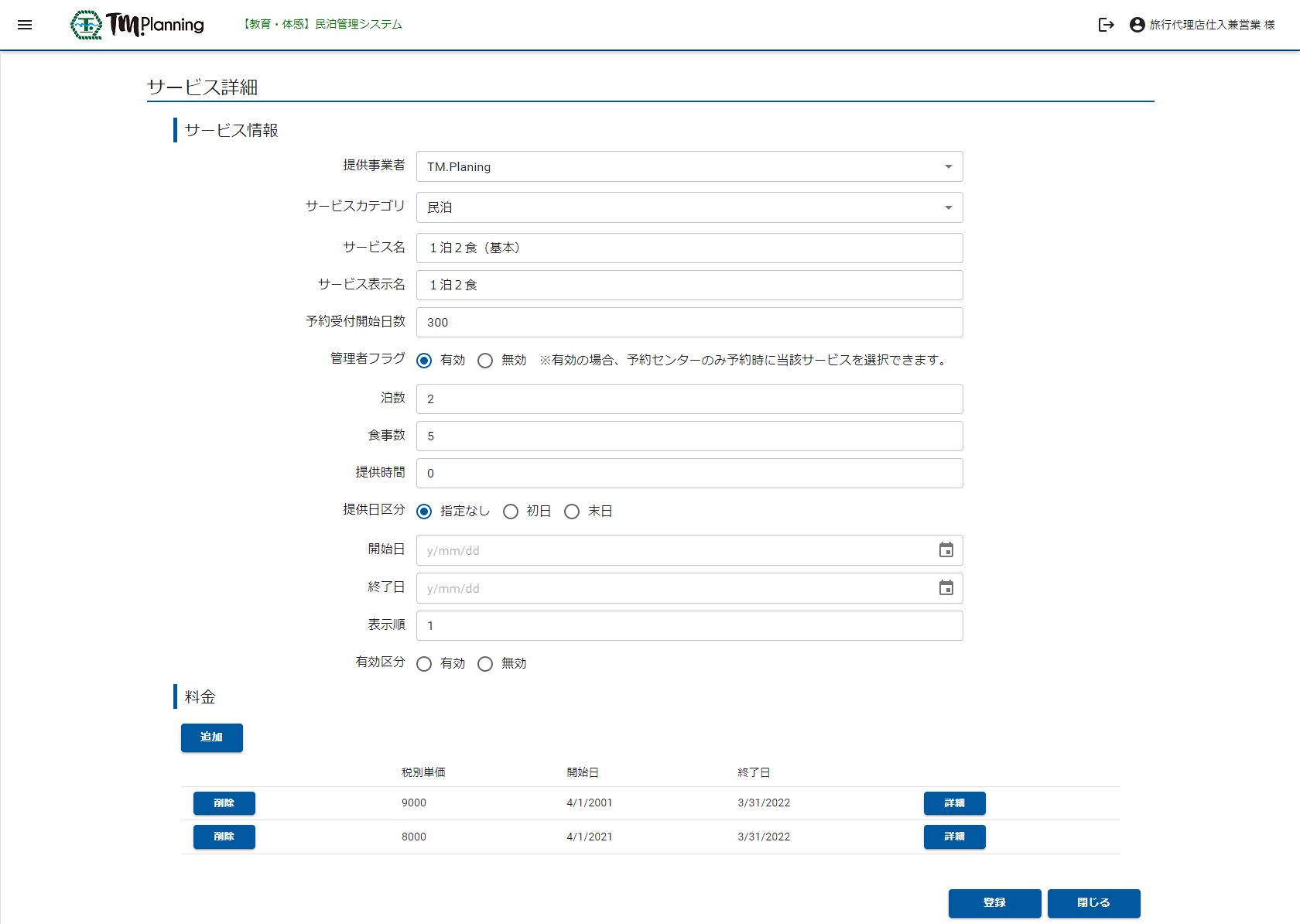Open the hamburger navigation menu
The image size is (1300, 924).
[x=25, y=25]
